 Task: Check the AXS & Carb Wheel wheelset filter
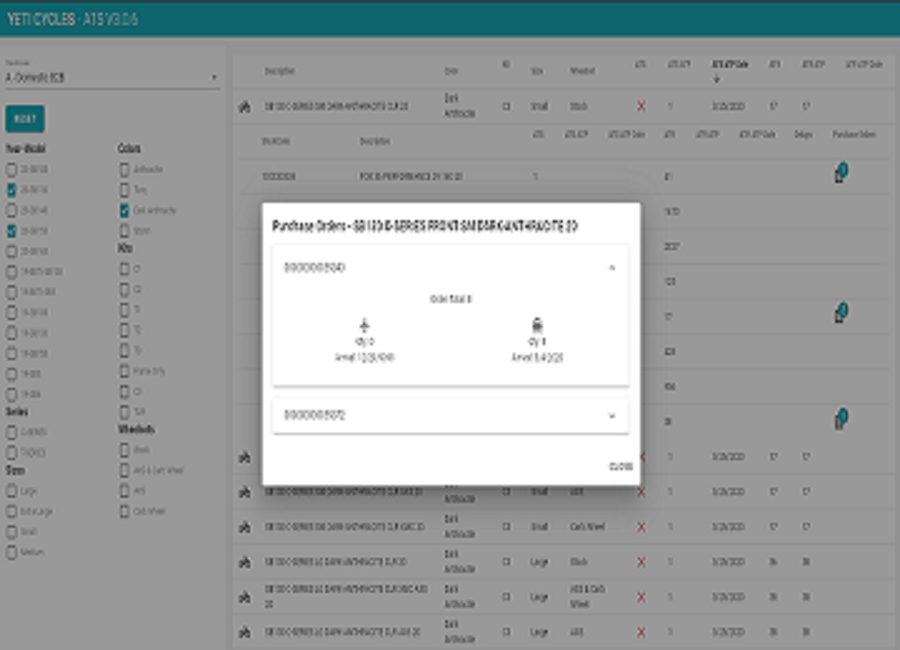[x=124, y=470]
